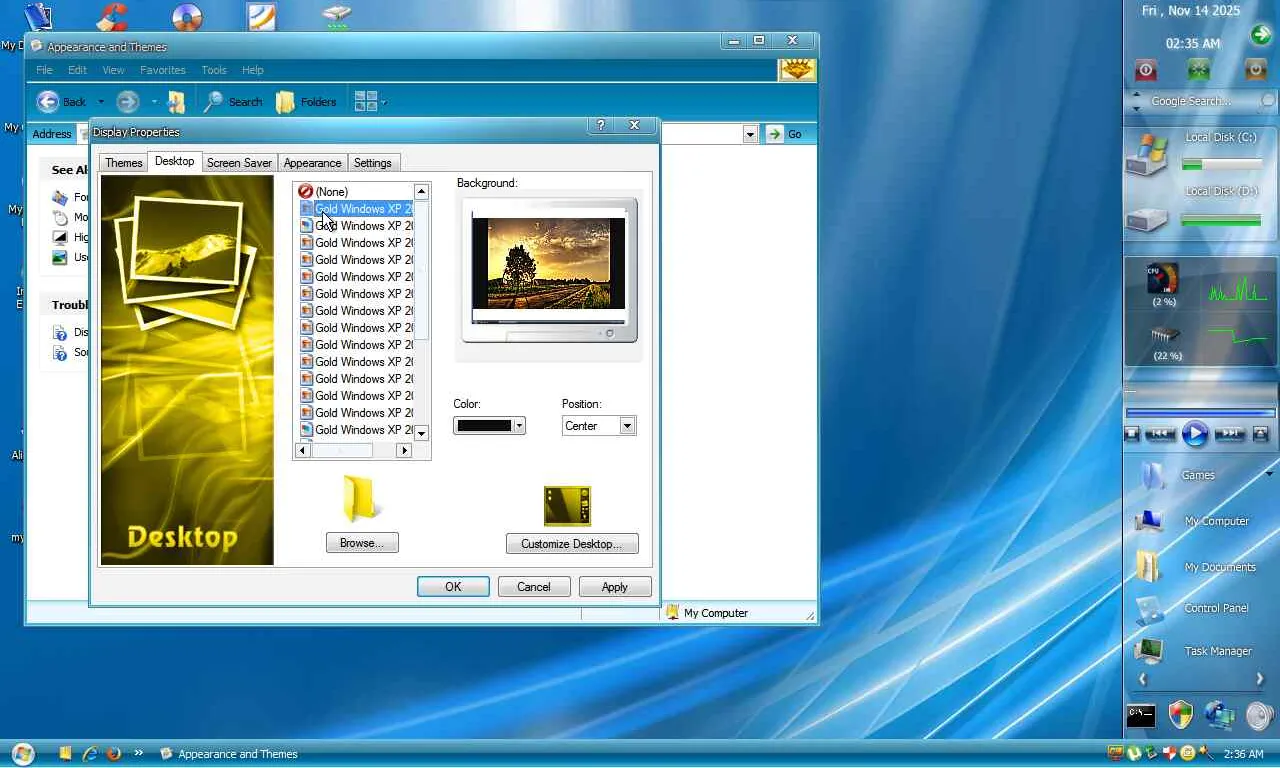This screenshot has height=768, width=1280.
Task: Switch to the Settings tab
Action: point(373,163)
